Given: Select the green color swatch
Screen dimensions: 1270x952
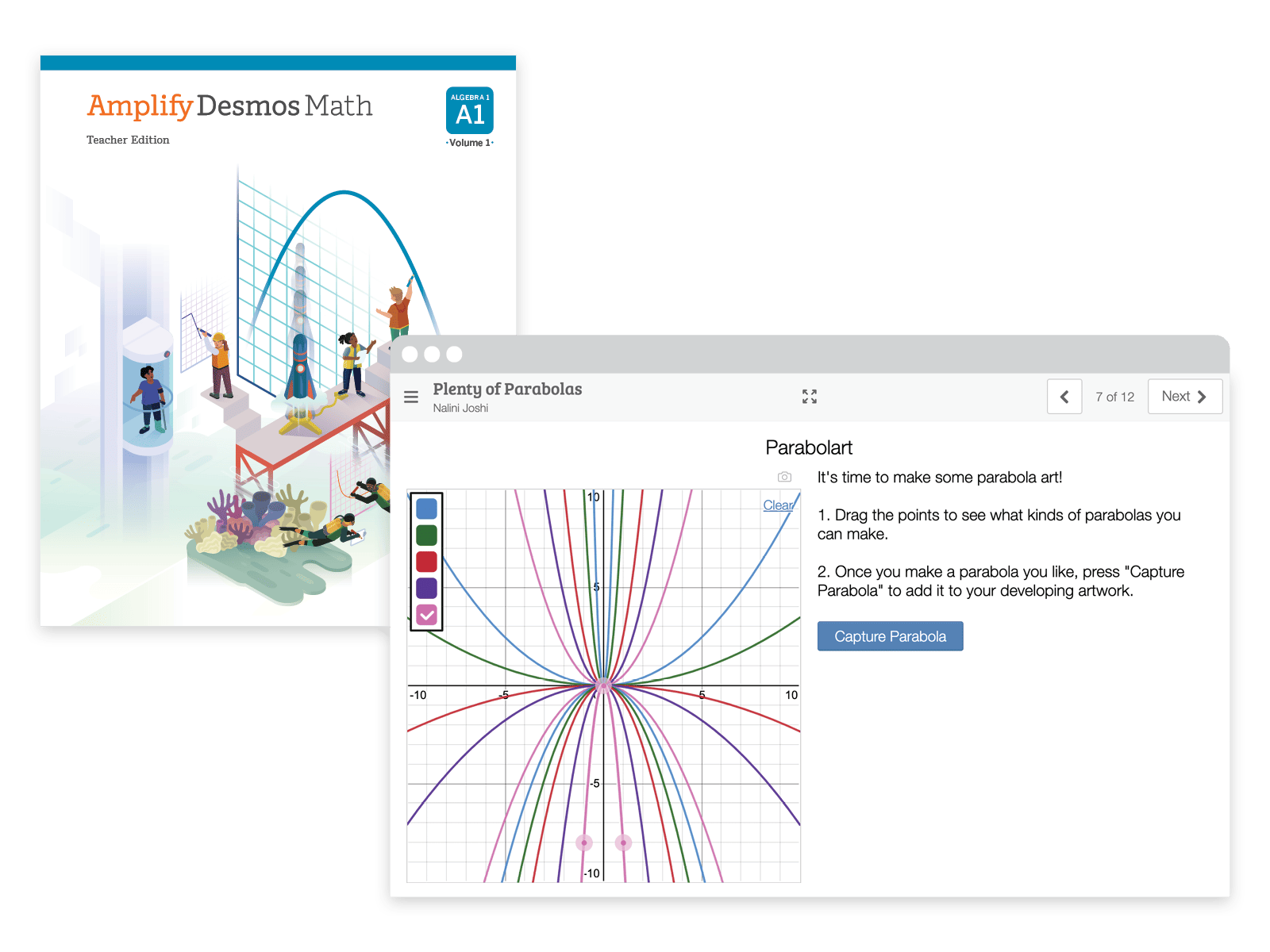Looking at the screenshot, I should click(x=426, y=535).
